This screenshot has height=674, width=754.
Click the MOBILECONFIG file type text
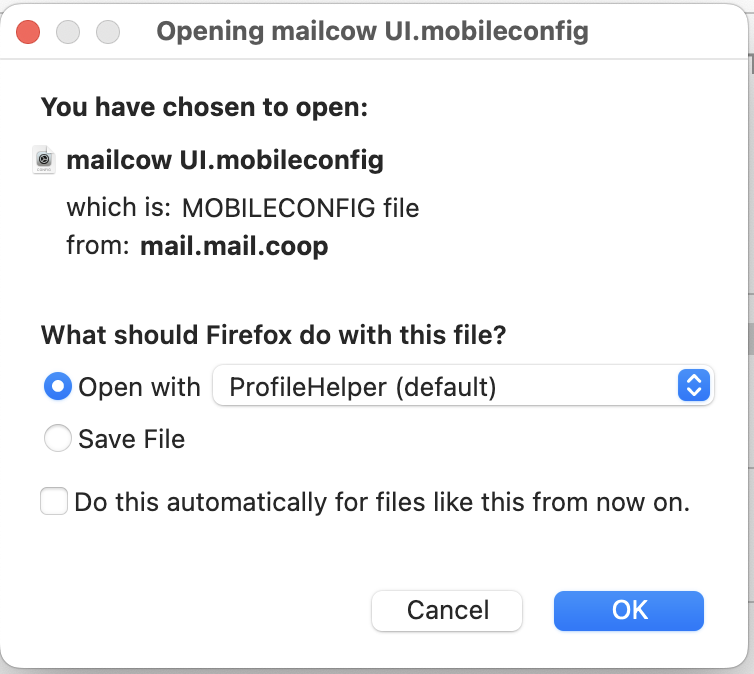pos(301,208)
